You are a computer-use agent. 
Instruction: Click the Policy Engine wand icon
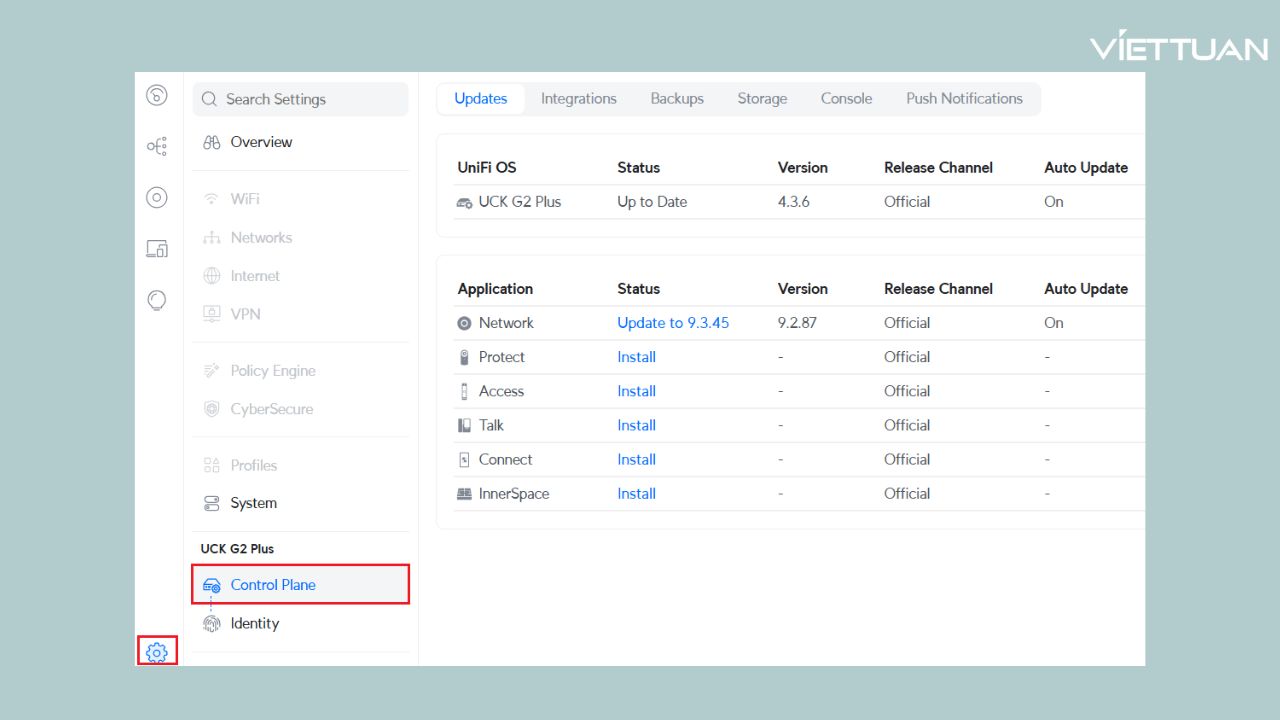211,371
